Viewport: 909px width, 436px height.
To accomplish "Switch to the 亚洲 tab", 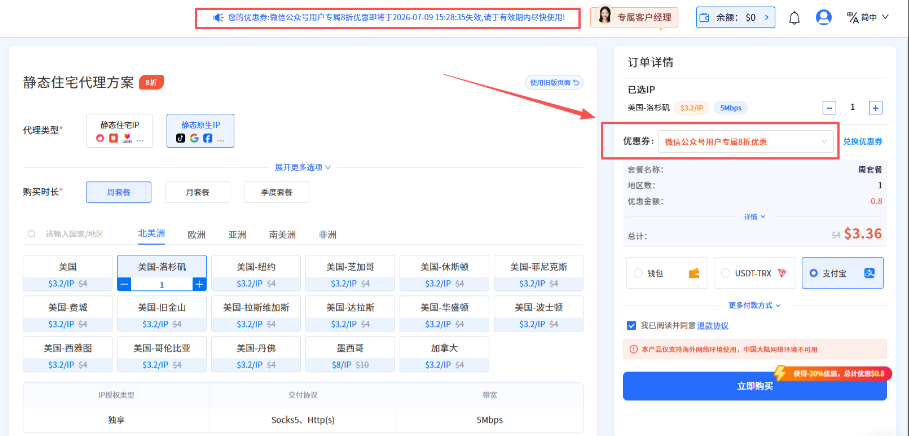I will [x=237, y=235].
